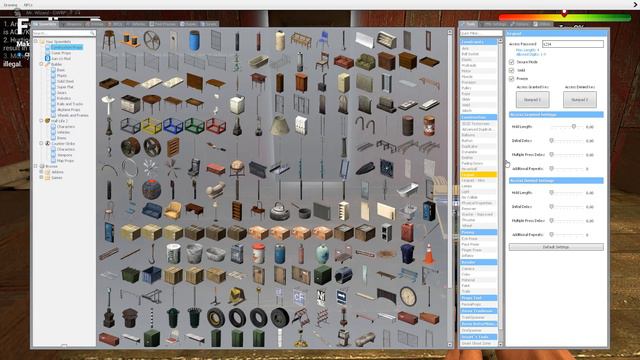Spawn the blue recycling bin prop
This screenshot has height=360, width=640.
tap(408, 253)
